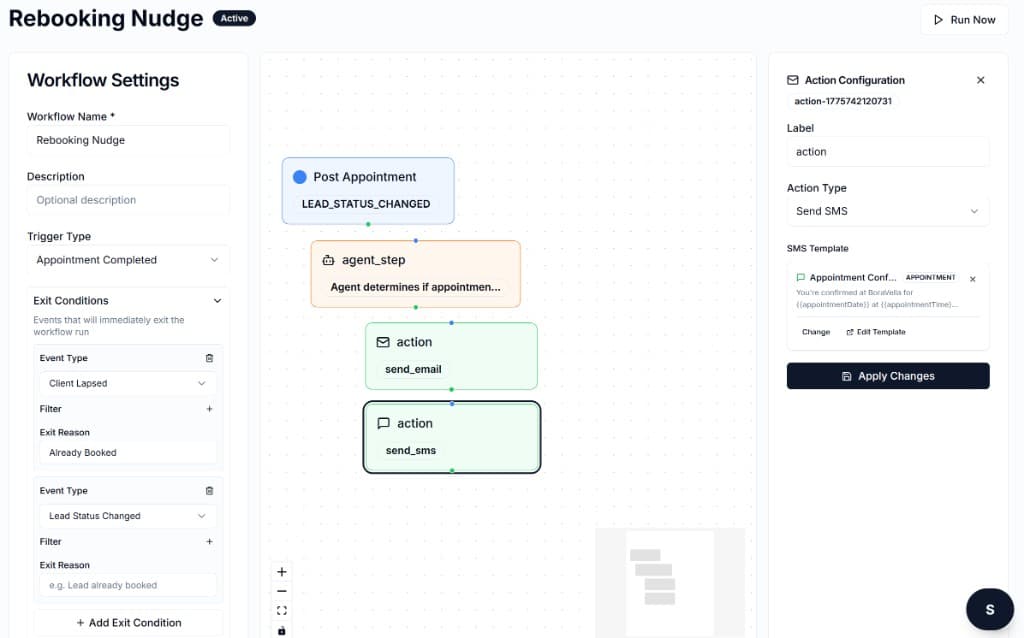
Task: Click the Run Now button
Action: [963, 19]
